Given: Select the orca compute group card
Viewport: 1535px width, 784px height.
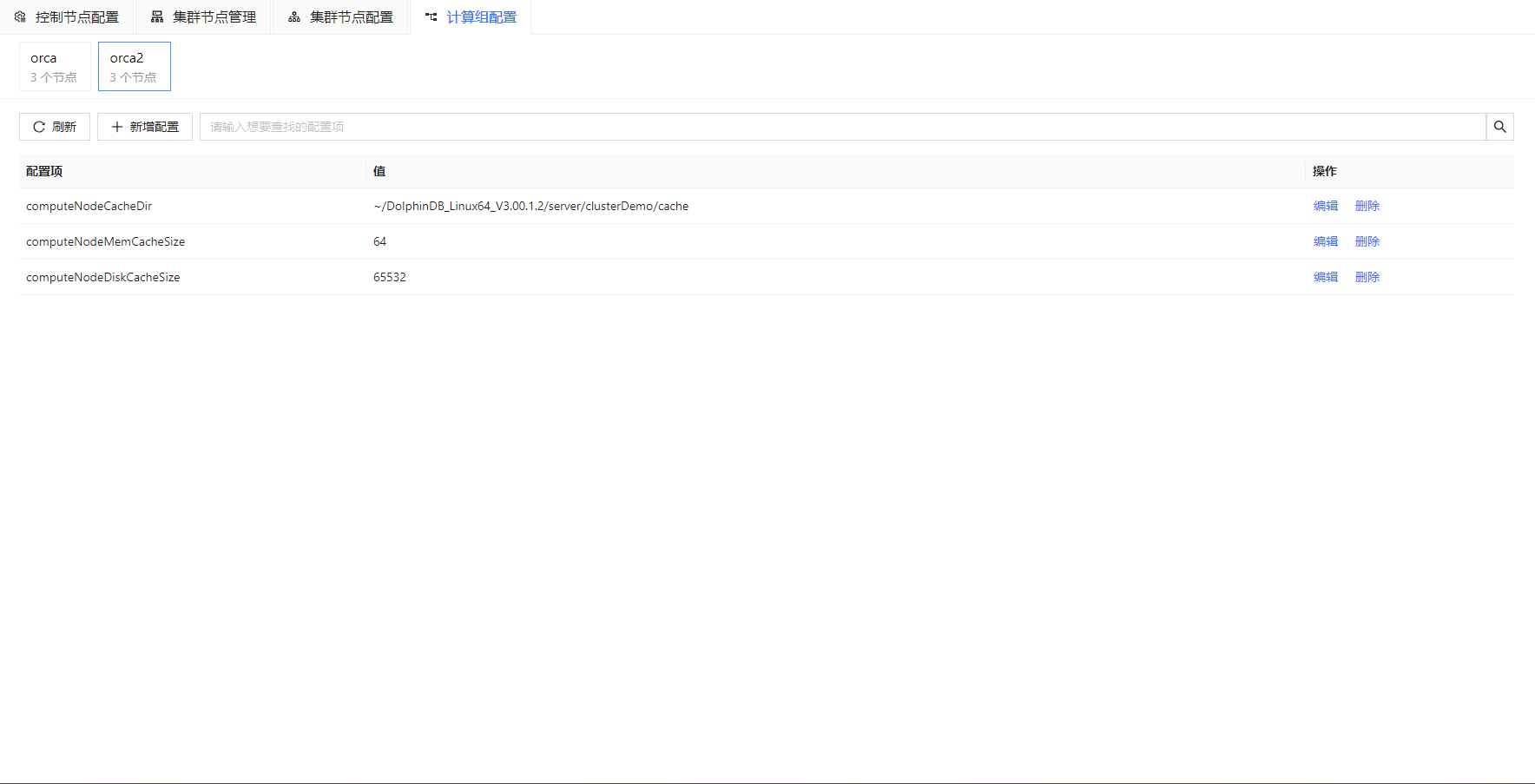Looking at the screenshot, I should point(55,67).
